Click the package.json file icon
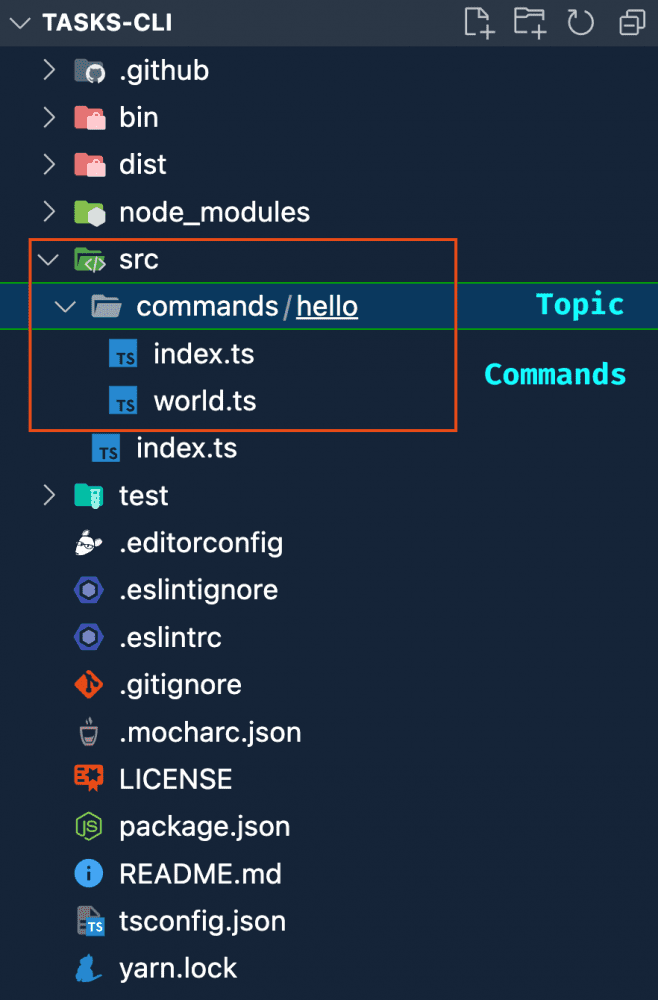The height and width of the screenshot is (1000, 658). (90, 827)
